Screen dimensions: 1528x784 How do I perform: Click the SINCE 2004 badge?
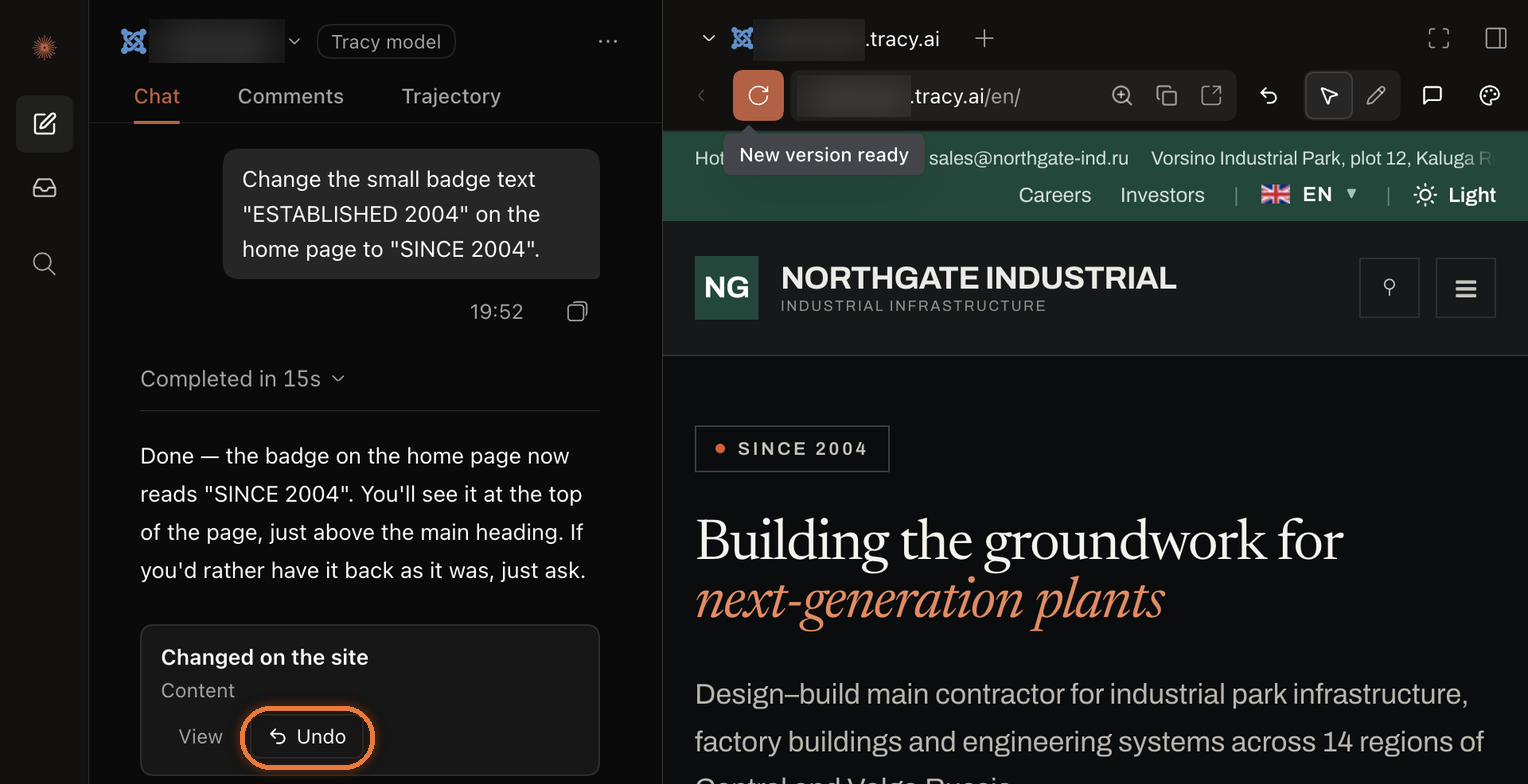[x=792, y=449]
